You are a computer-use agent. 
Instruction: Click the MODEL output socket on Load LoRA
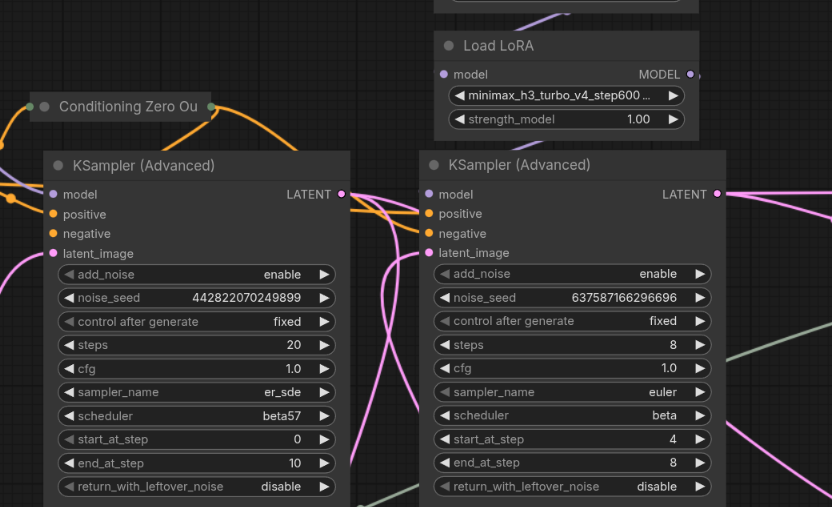coord(690,74)
